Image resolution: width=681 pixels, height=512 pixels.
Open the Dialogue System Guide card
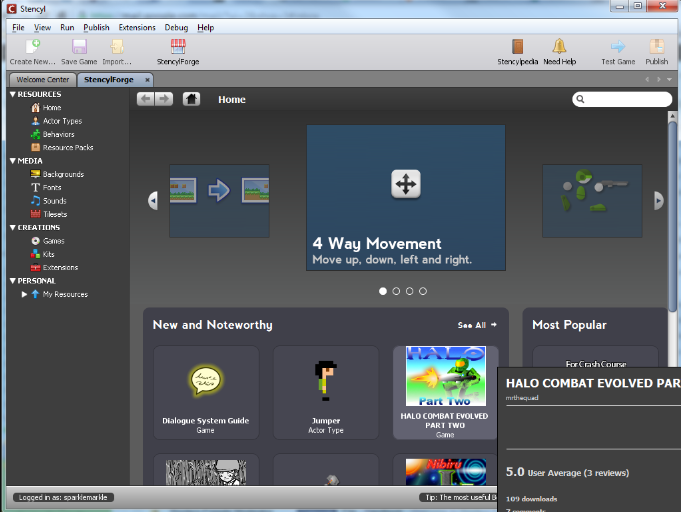pos(206,393)
